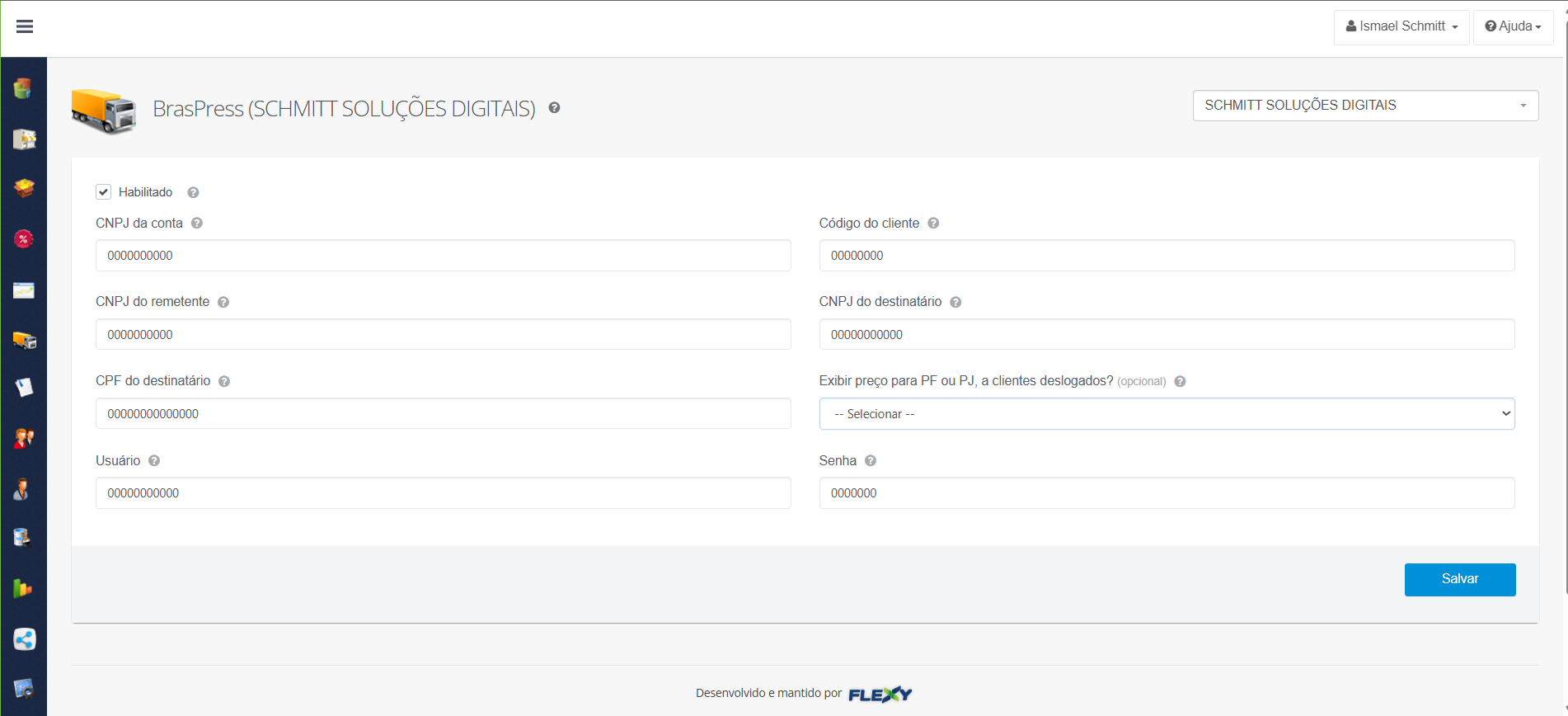Open the SCHMITT SOLUÇÕES DIGITAIS store dropdown
1568x716 pixels.
(1364, 106)
